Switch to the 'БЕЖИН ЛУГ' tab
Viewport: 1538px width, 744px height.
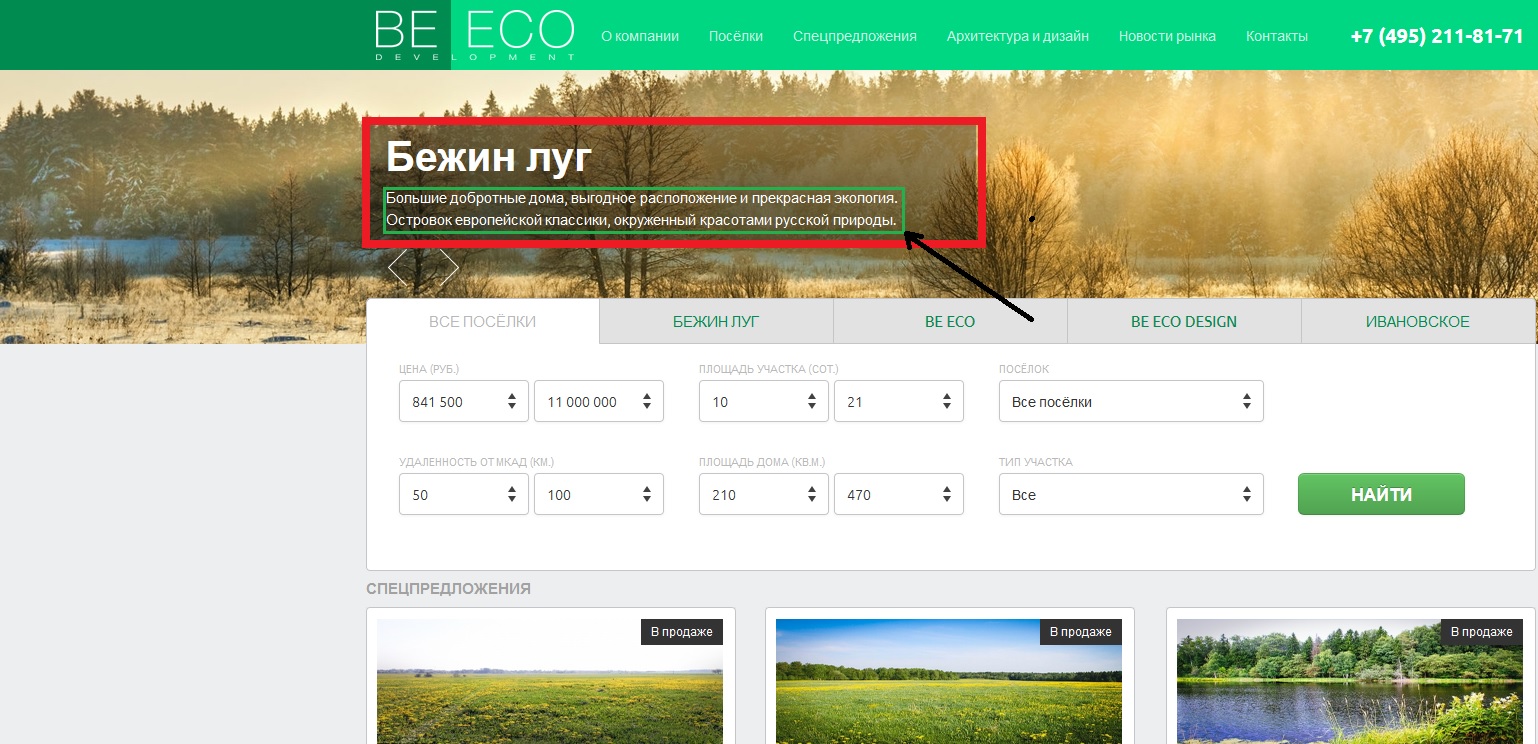[716, 322]
